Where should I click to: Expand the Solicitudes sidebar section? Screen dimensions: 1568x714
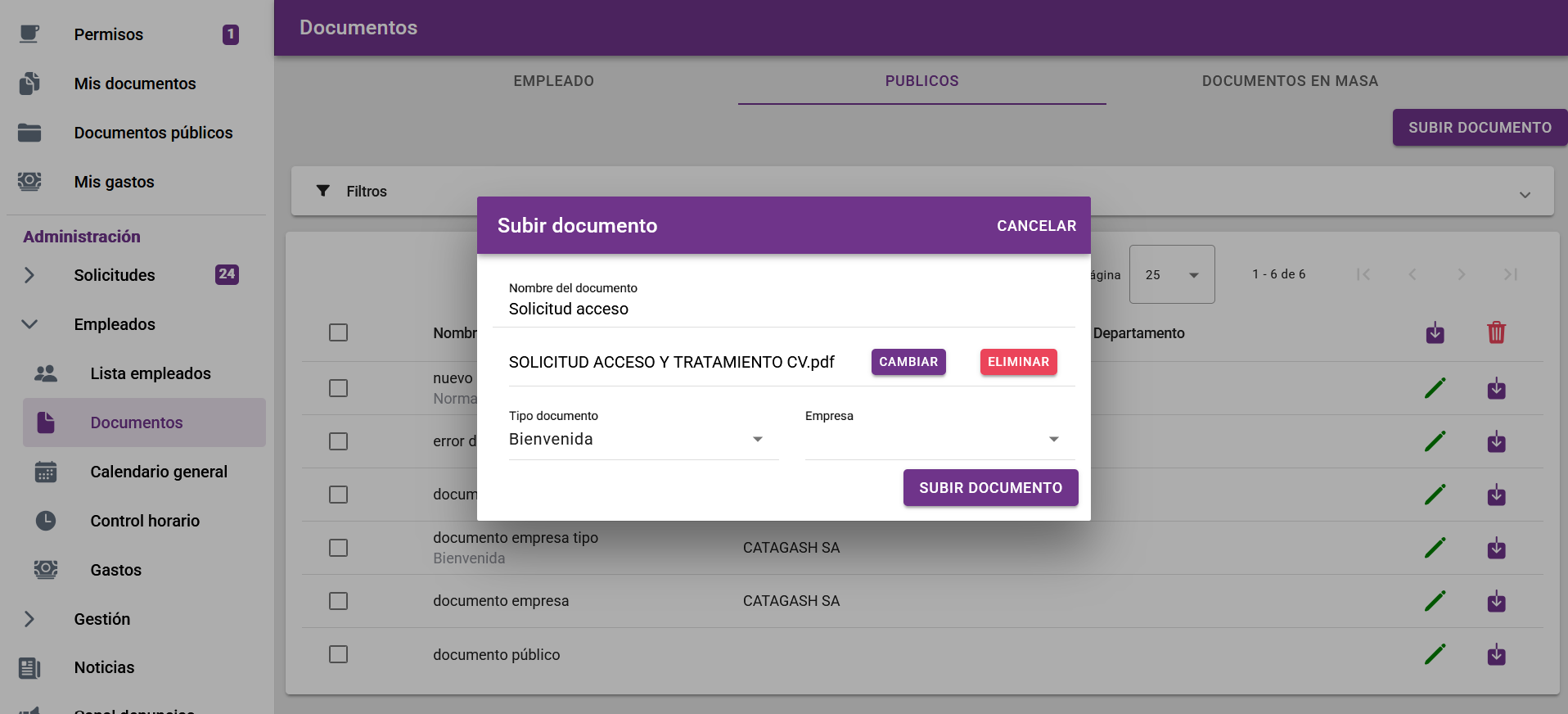[x=29, y=275]
